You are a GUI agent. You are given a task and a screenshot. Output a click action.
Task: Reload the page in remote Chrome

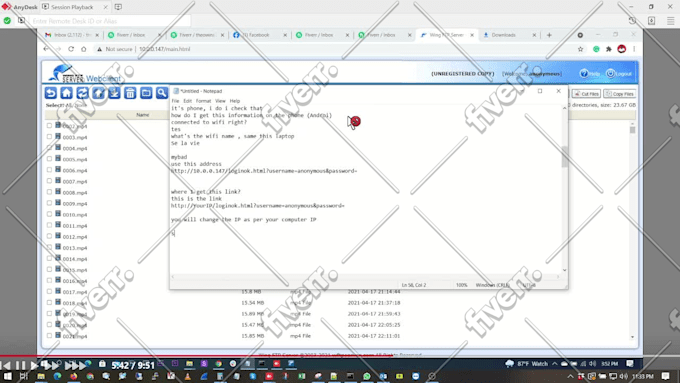tap(71, 49)
